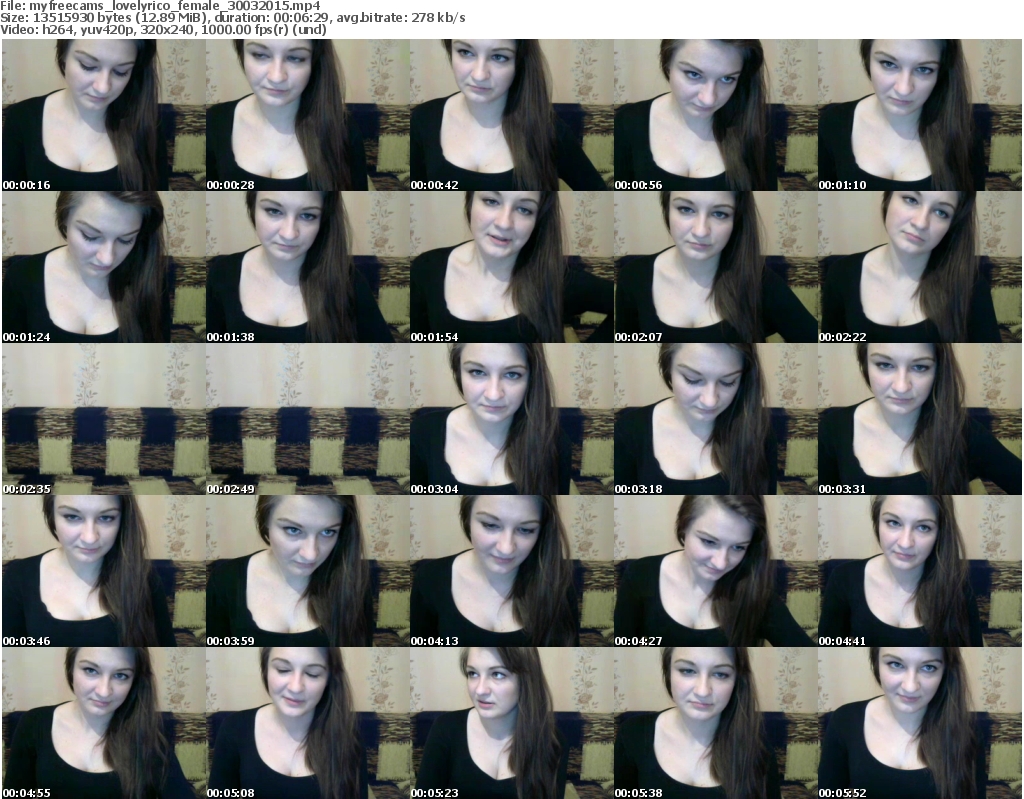Select the thumbnail frame at 00:05:08
The height and width of the screenshot is (799, 1024).
tap(308, 723)
